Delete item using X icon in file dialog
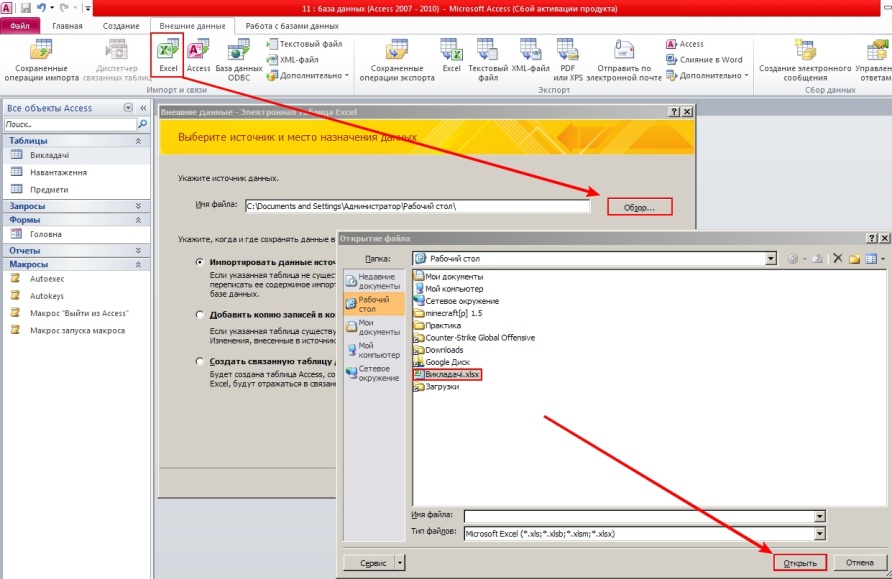Viewport: 892px width, 579px height. (x=837, y=258)
